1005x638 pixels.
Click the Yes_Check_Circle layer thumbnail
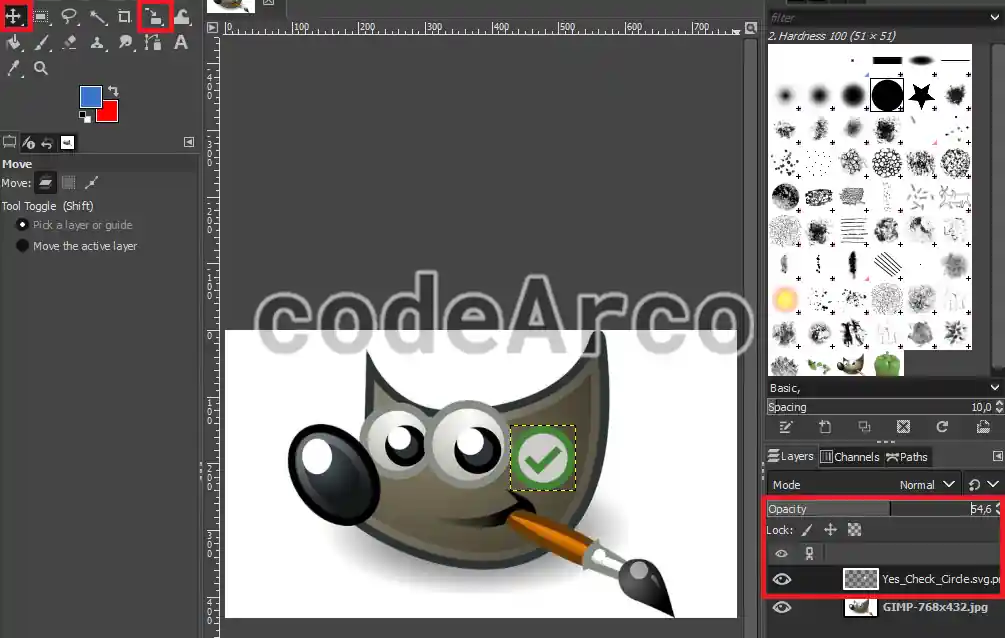click(861, 579)
